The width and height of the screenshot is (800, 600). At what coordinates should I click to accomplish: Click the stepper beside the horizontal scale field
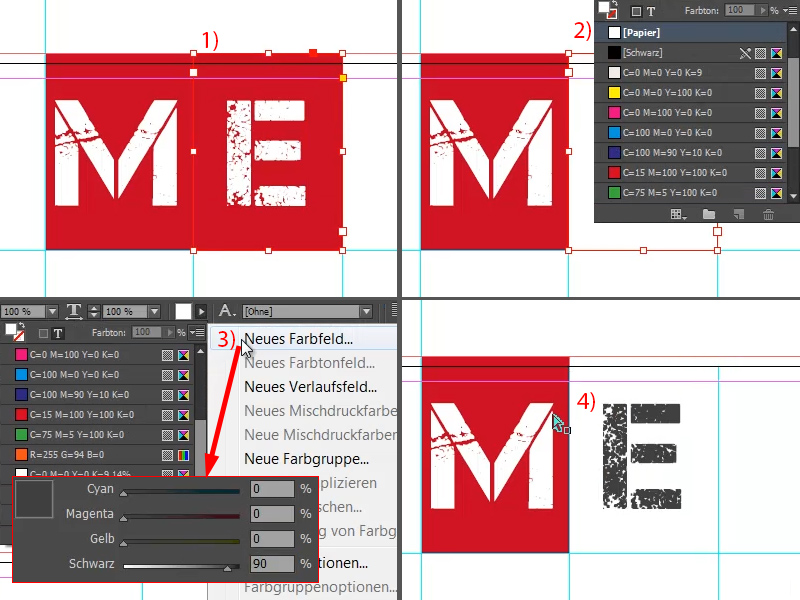93,311
